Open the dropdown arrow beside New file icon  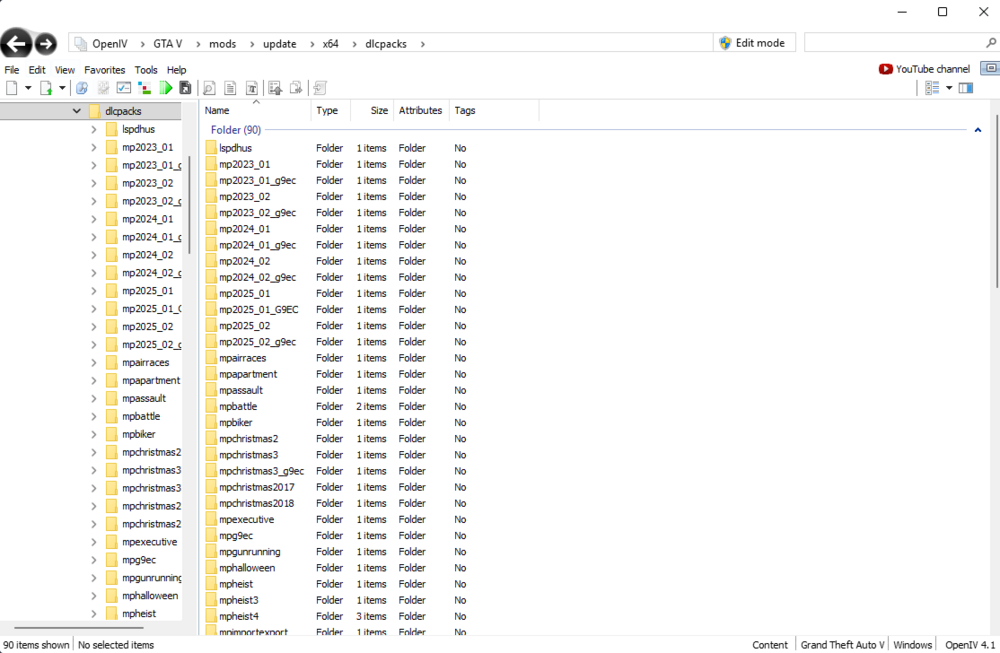tap(28, 88)
